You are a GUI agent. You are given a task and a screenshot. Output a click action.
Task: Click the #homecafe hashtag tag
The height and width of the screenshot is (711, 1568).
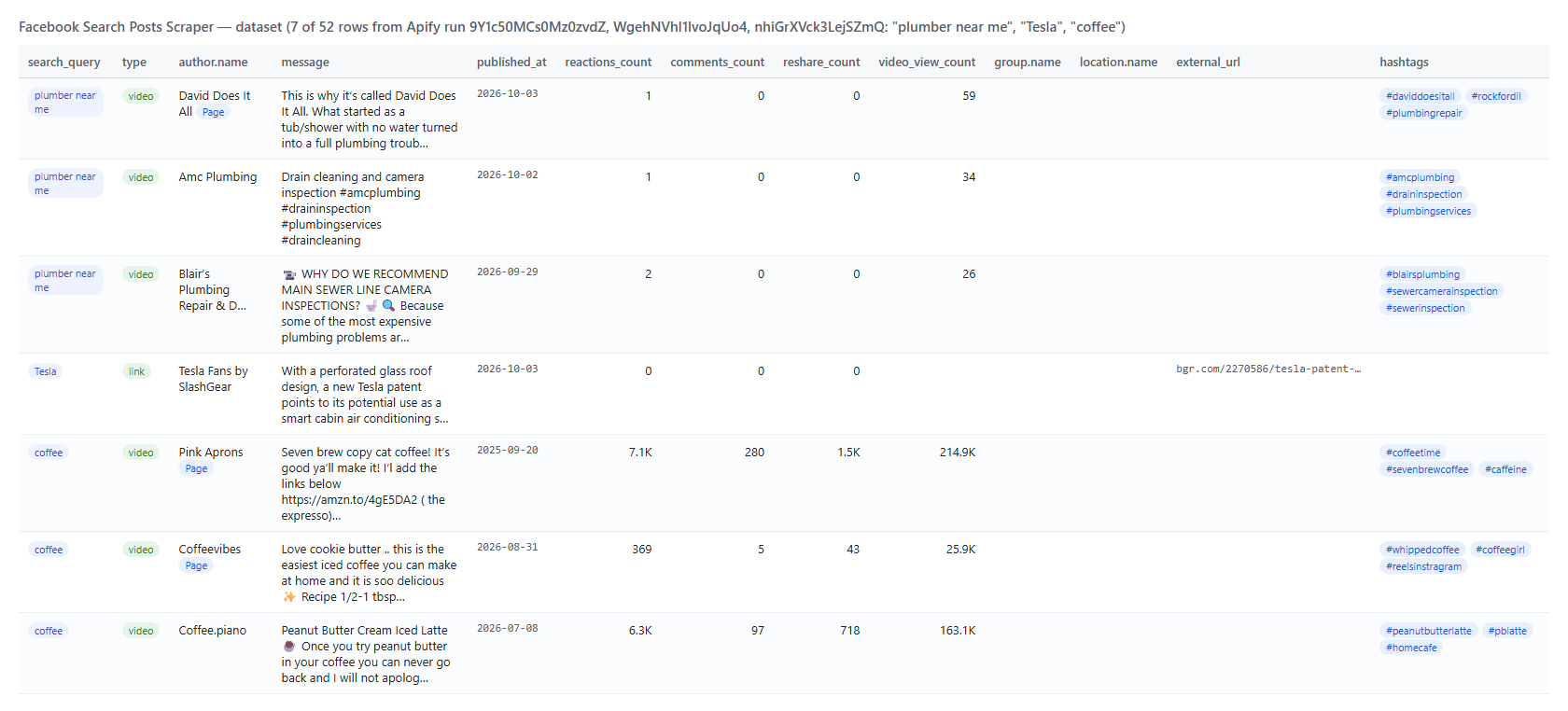(1411, 648)
